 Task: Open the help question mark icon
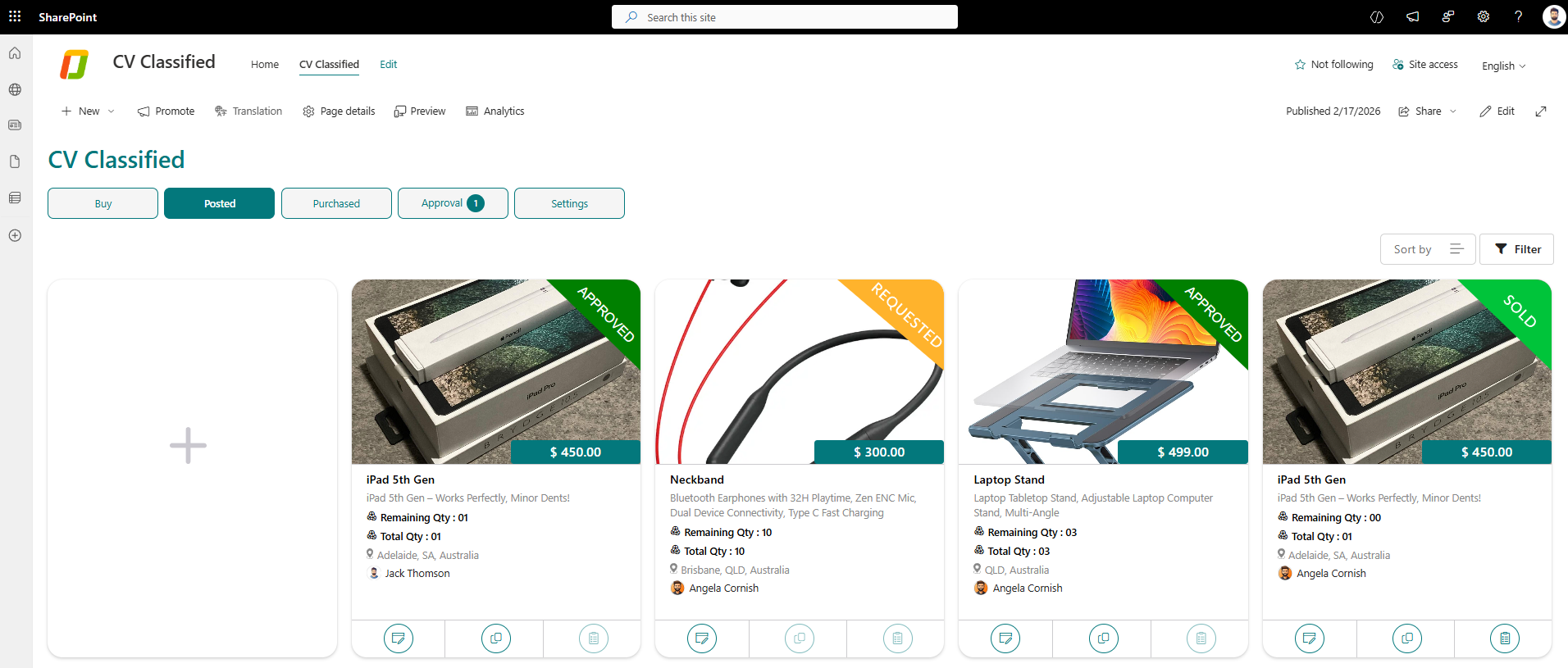1518,16
